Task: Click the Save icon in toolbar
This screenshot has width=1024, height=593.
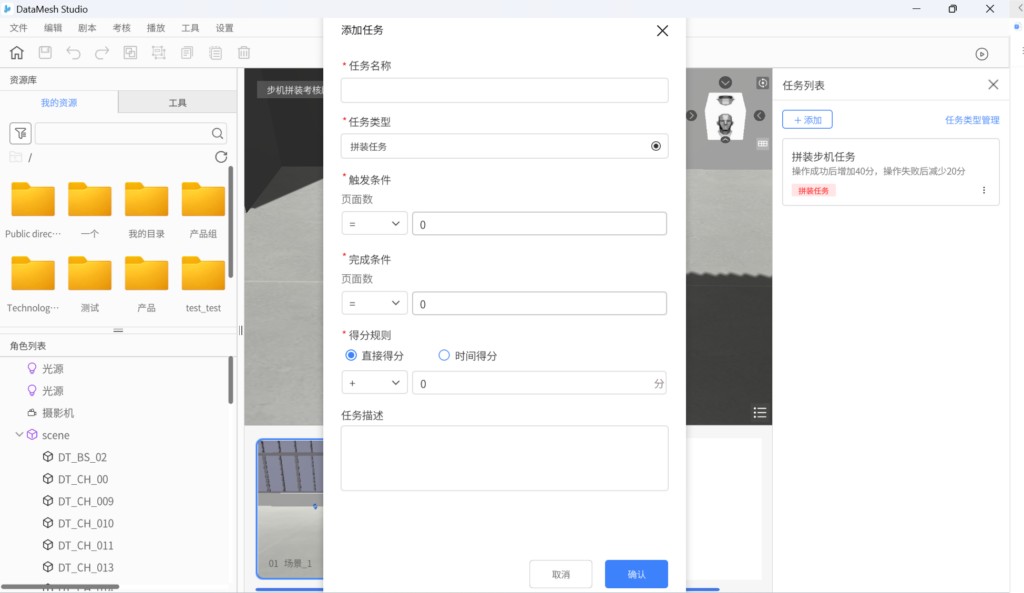Action: [x=45, y=53]
